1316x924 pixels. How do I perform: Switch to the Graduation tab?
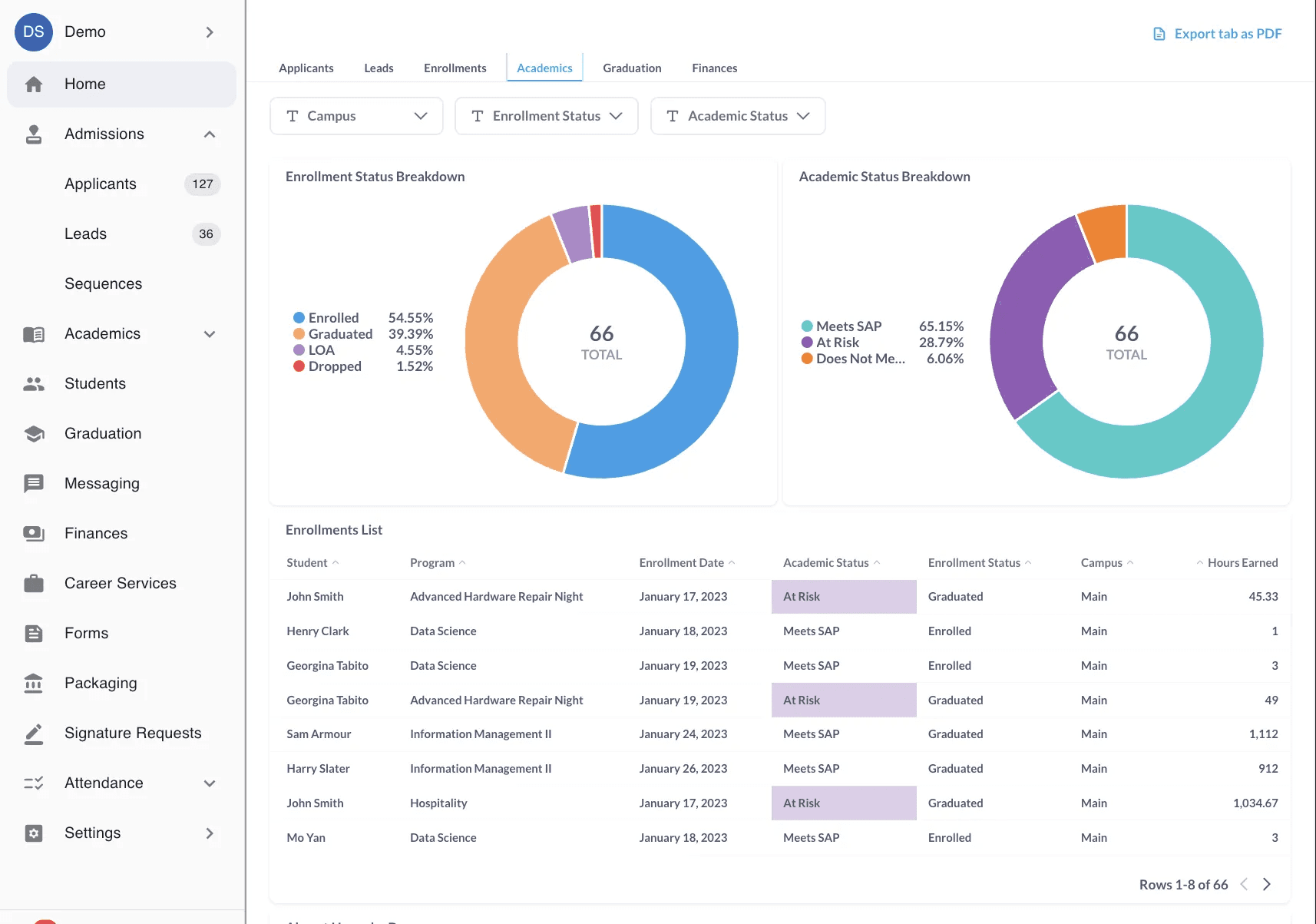[632, 68]
